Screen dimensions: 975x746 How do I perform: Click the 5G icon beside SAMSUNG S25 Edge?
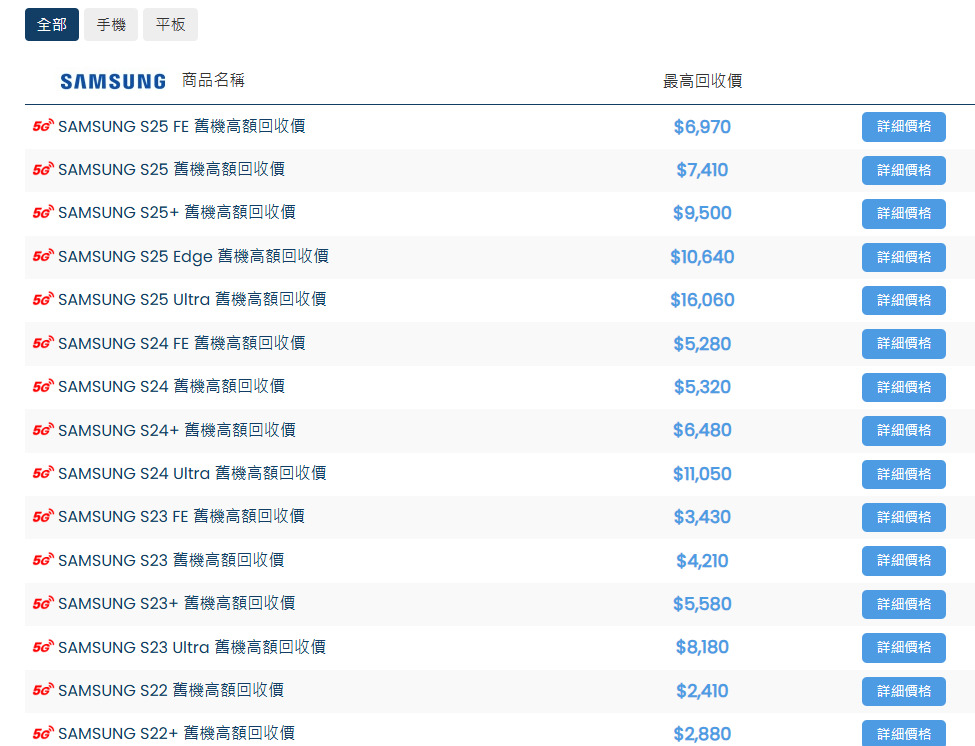click(43, 257)
